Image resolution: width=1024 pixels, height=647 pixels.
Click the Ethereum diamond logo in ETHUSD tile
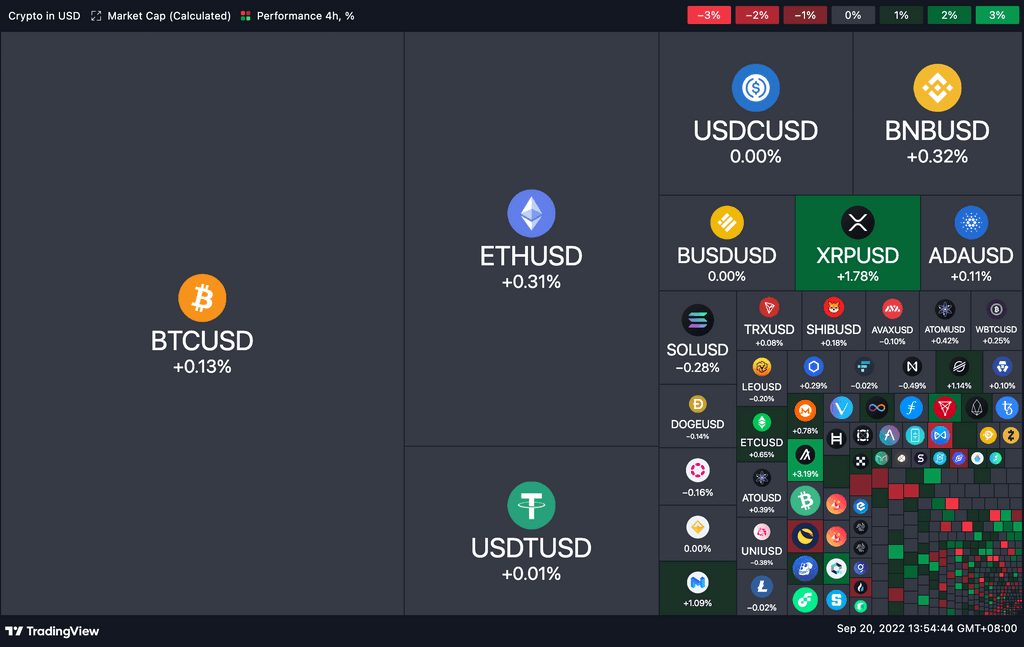tap(532, 213)
